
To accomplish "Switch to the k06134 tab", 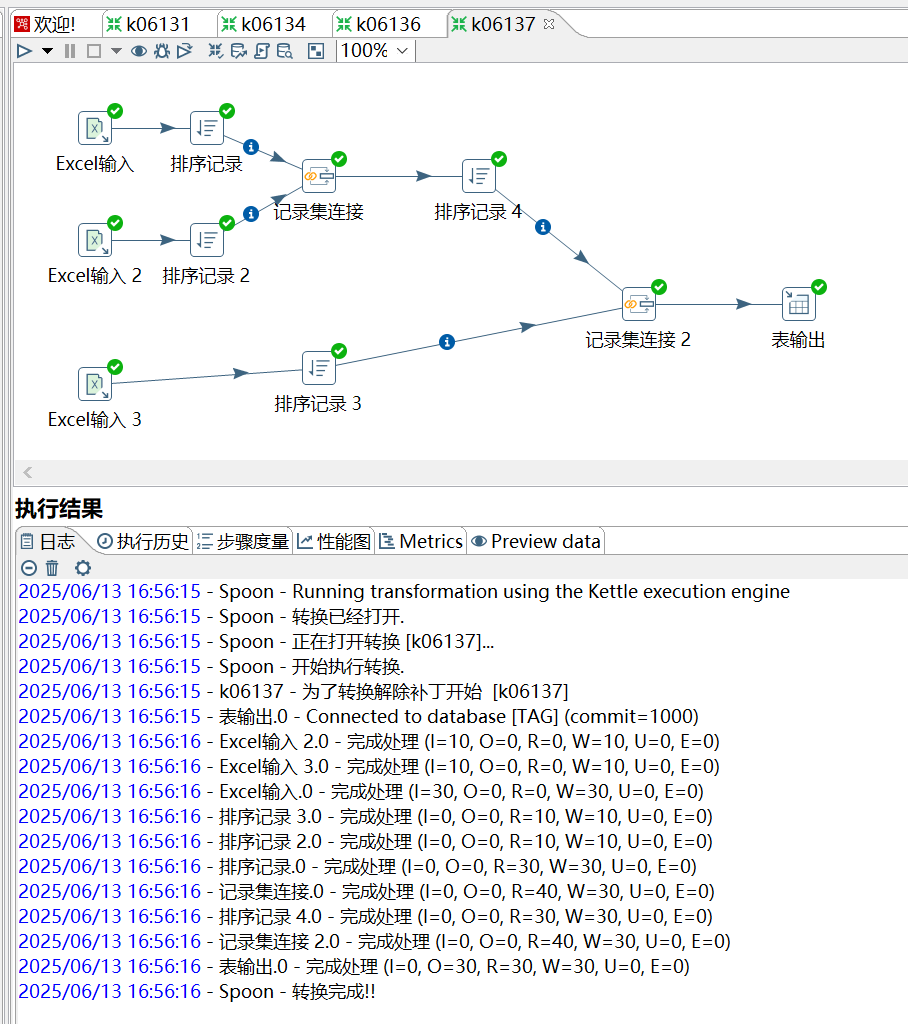I will point(264,25).
